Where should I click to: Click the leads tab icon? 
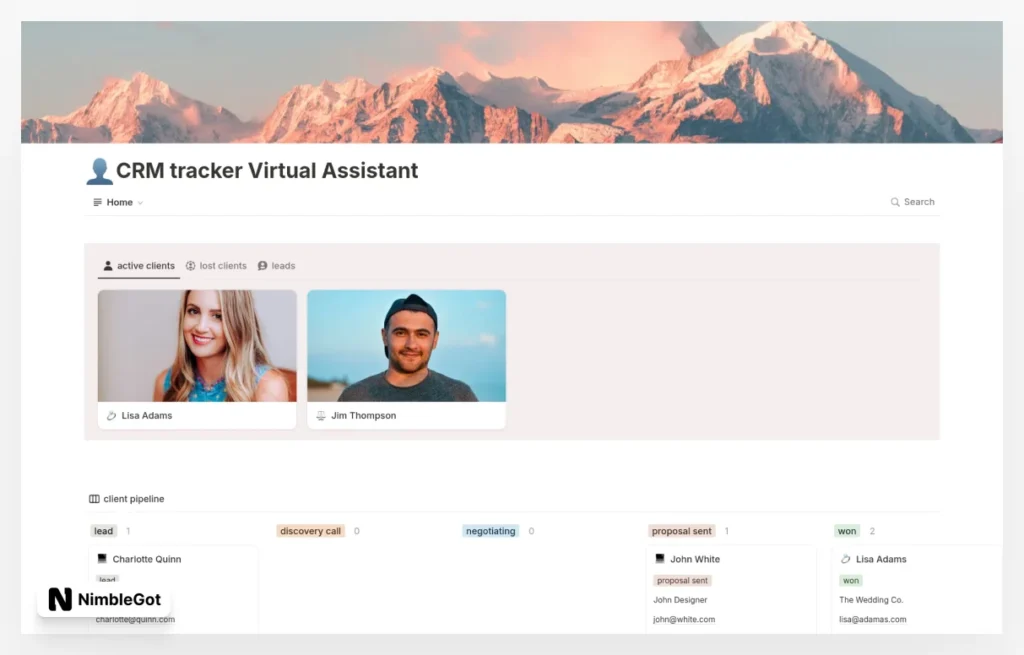point(262,265)
